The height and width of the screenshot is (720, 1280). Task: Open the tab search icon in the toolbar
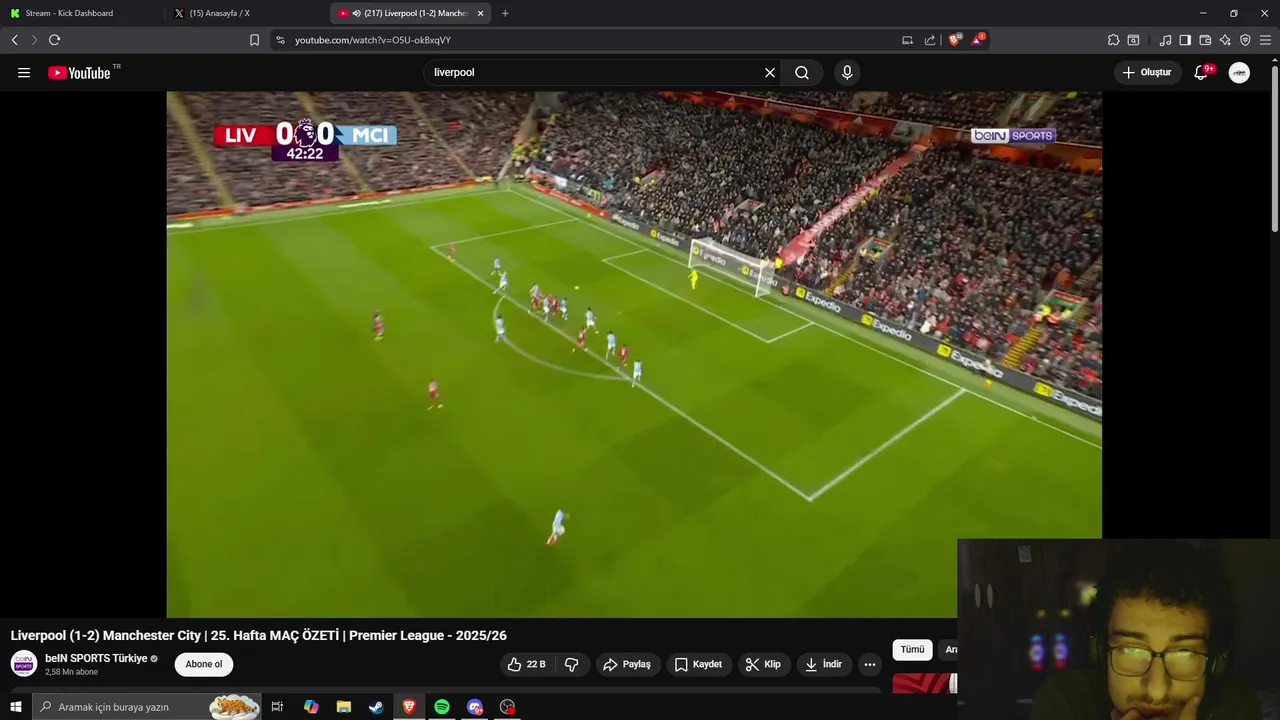click(x=1133, y=40)
